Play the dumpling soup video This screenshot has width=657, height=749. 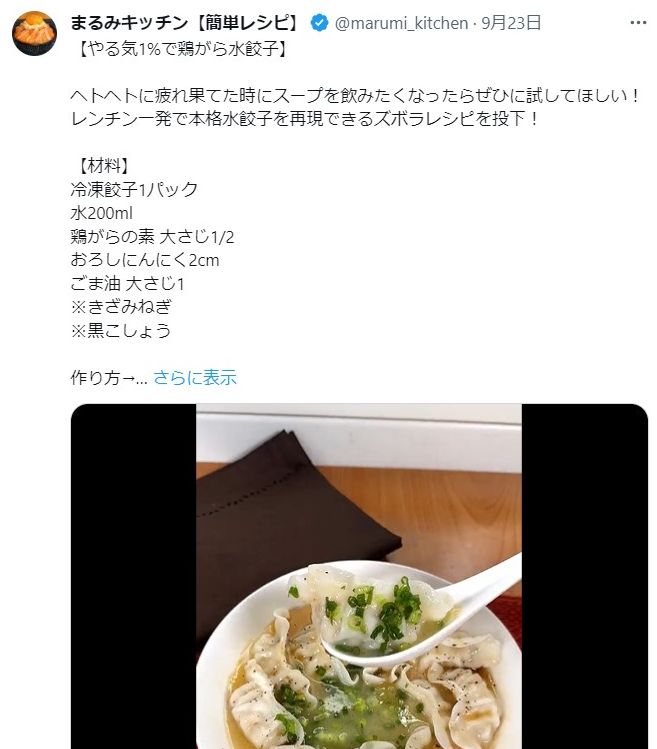click(x=359, y=576)
